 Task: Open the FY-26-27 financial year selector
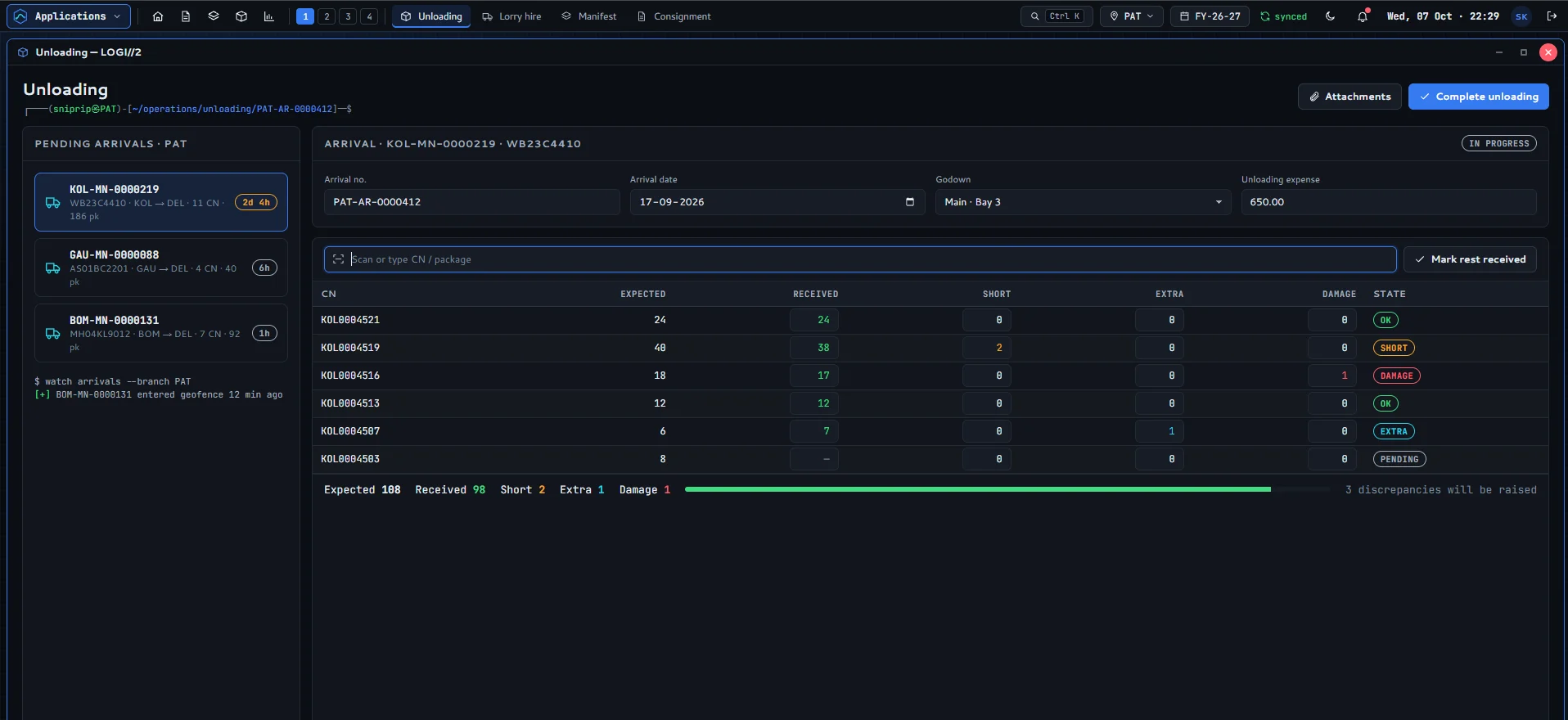tap(1210, 16)
